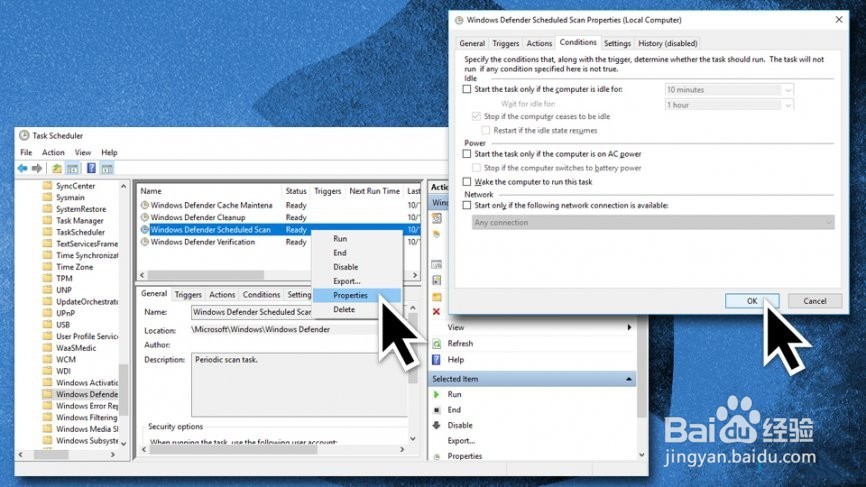
Task: Toggle 'Stop if the computer ceases to be idle'
Action: (476, 117)
